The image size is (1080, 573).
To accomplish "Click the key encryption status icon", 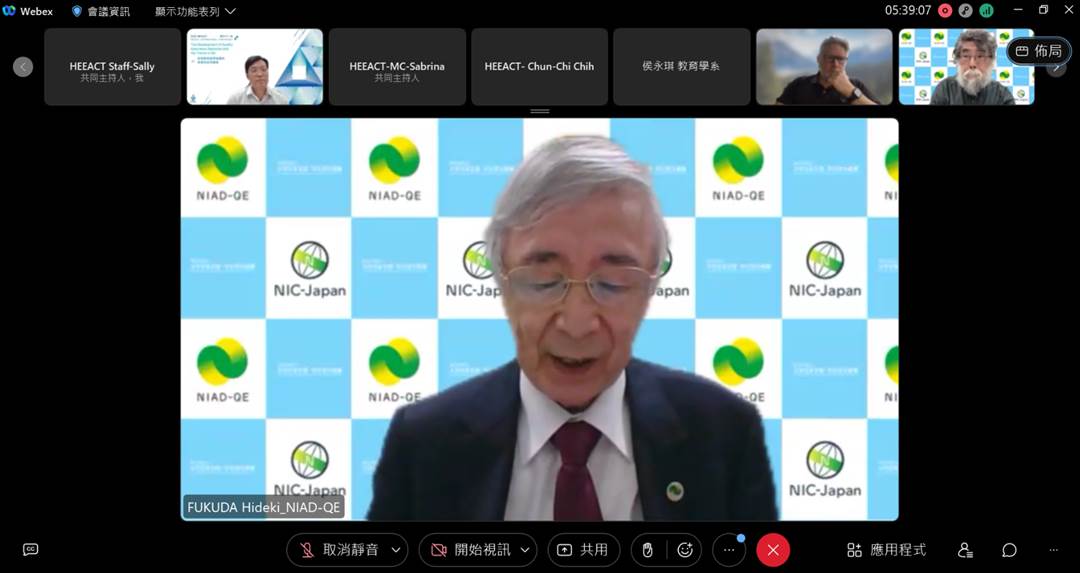I will point(966,11).
